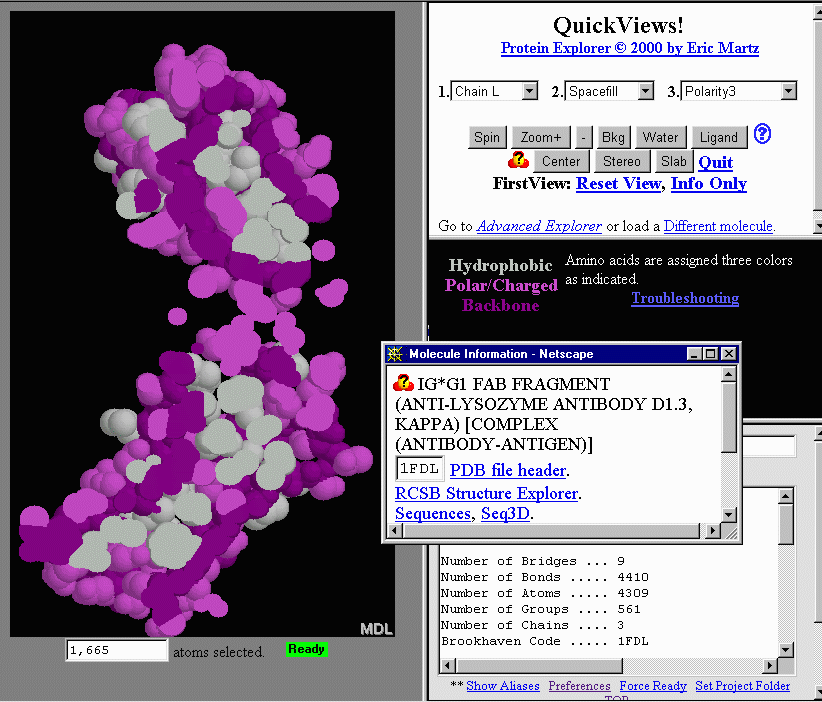Click the Netscape icon in popup title bar

(395, 354)
